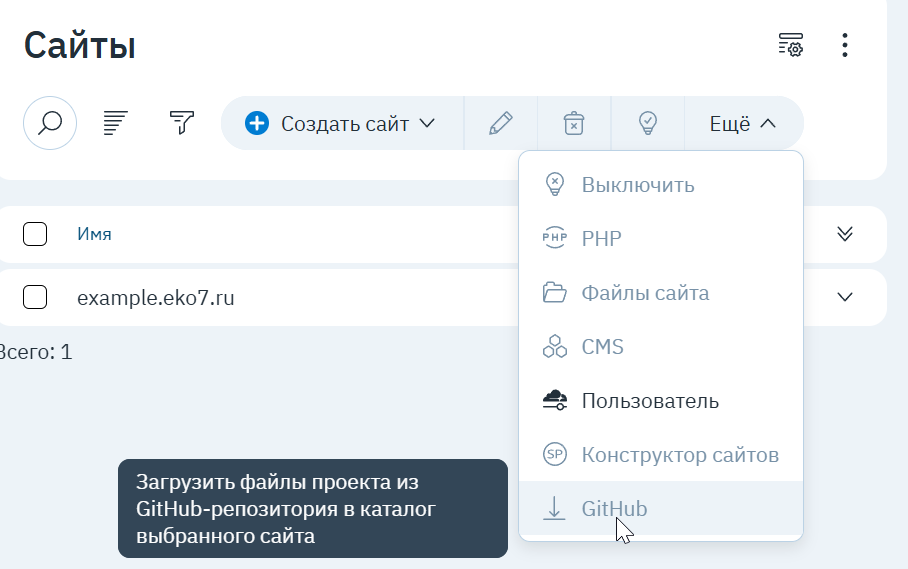The width and height of the screenshot is (908, 569).
Task: Choose Файлы сайта menu item
Action: coord(661,292)
